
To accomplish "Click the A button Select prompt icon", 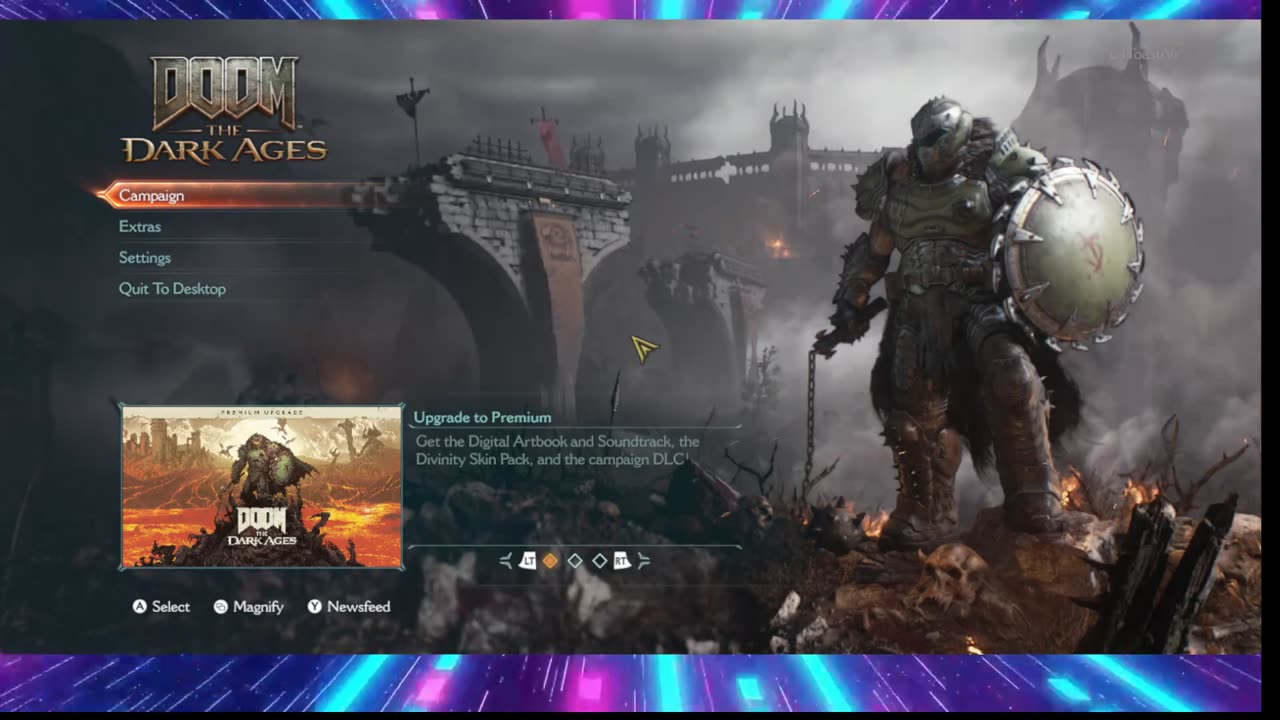I will tap(140, 606).
